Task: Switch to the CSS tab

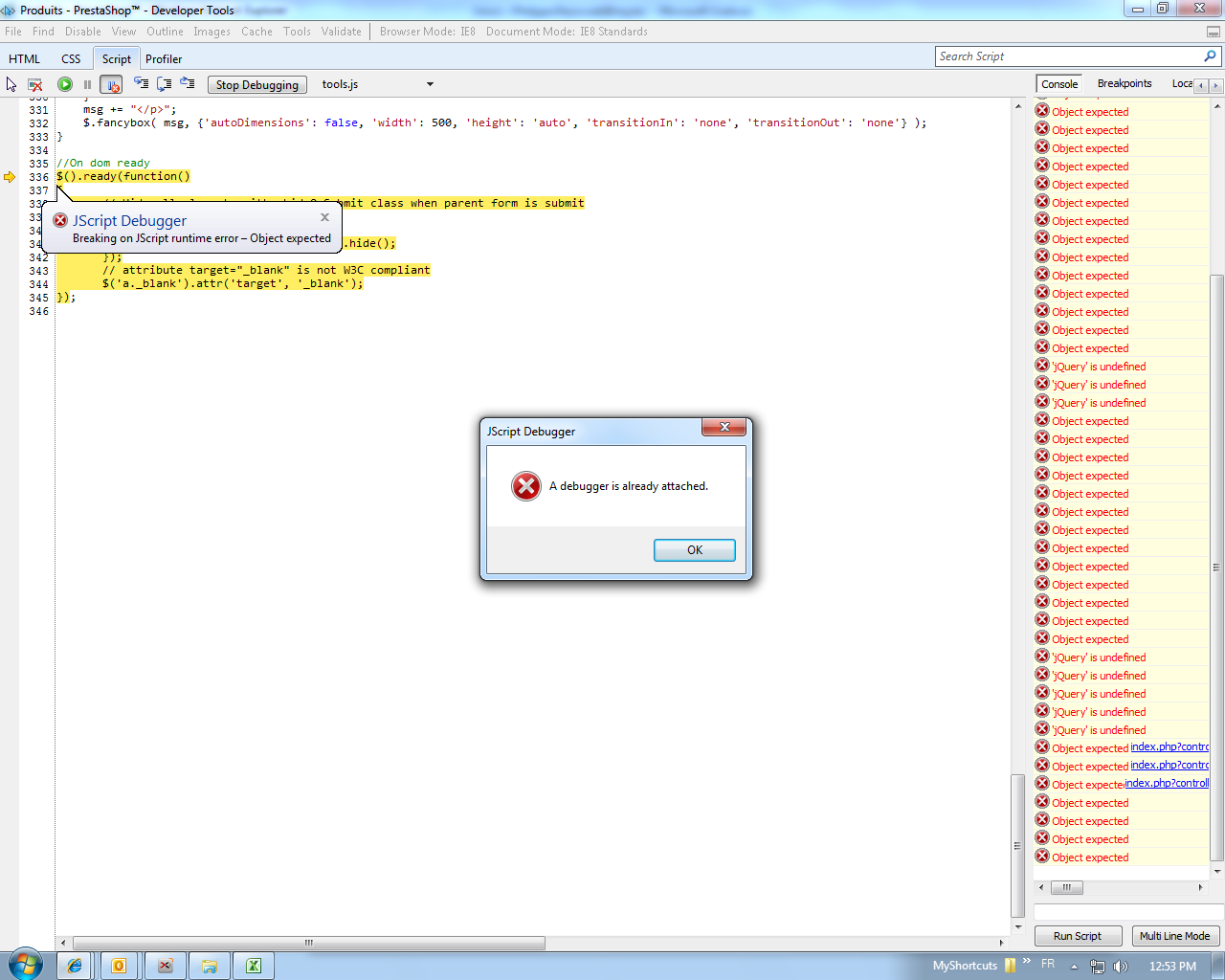Action: pos(71,58)
